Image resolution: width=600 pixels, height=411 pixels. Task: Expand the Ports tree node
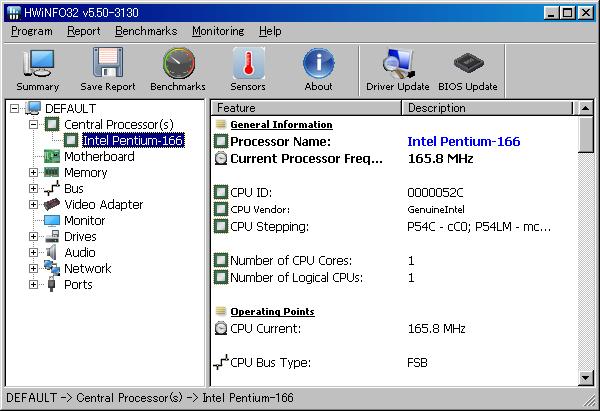click(33, 284)
